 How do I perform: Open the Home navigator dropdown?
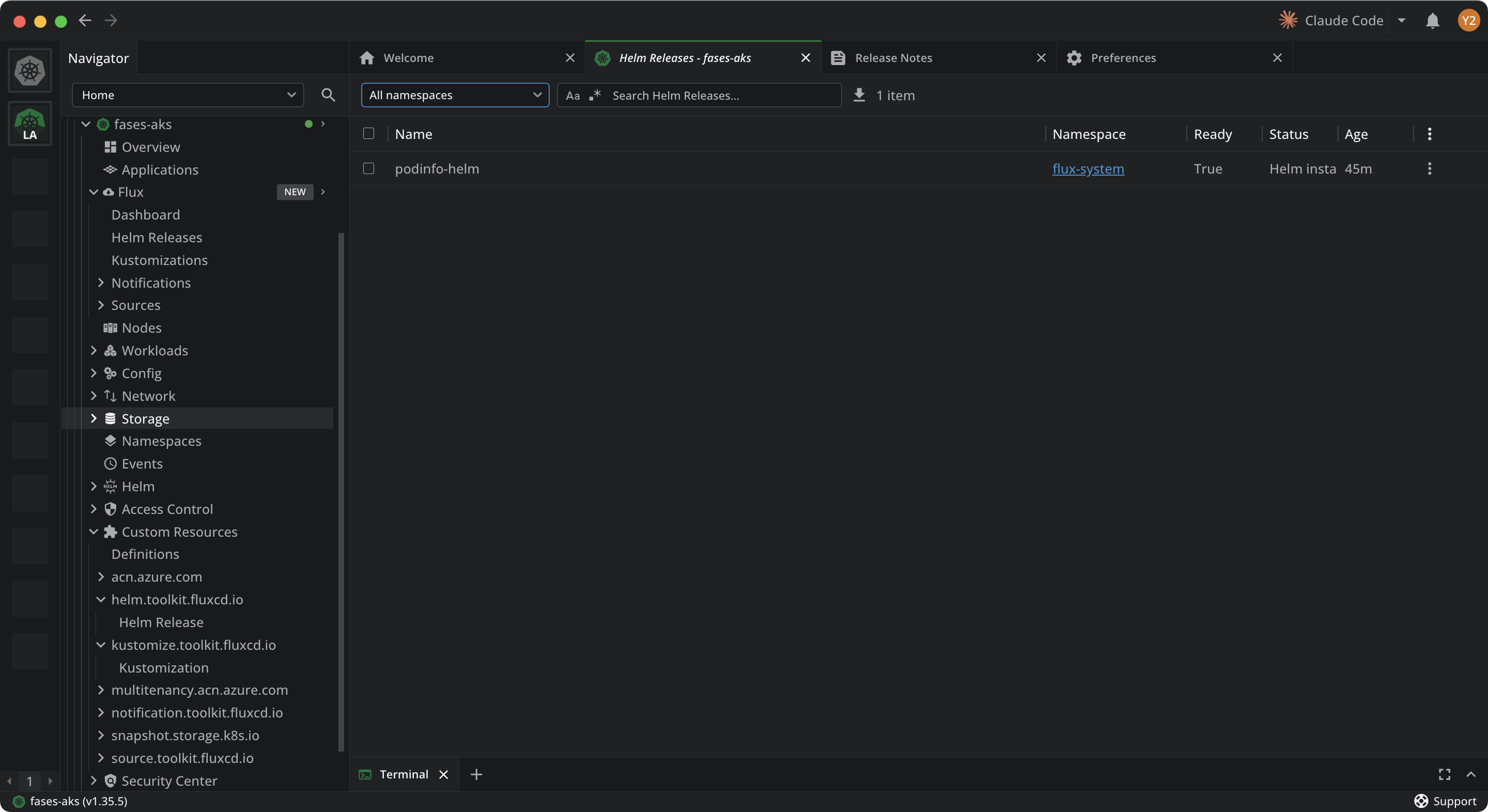(x=188, y=95)
